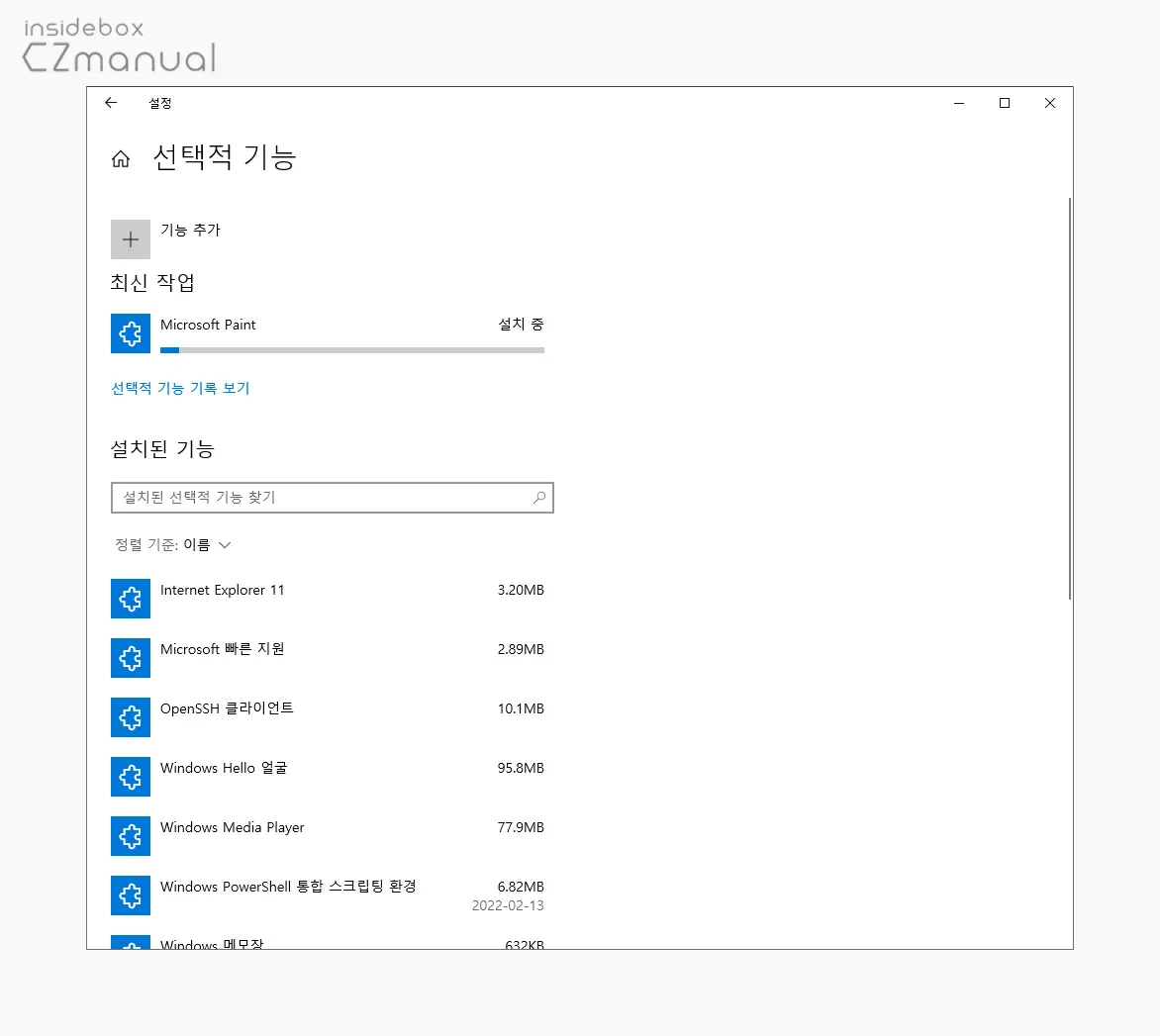Open the 정렬 기준: 이름 sort dropdown
This screenshot has width=1160, height=1036.
[173, 545]
